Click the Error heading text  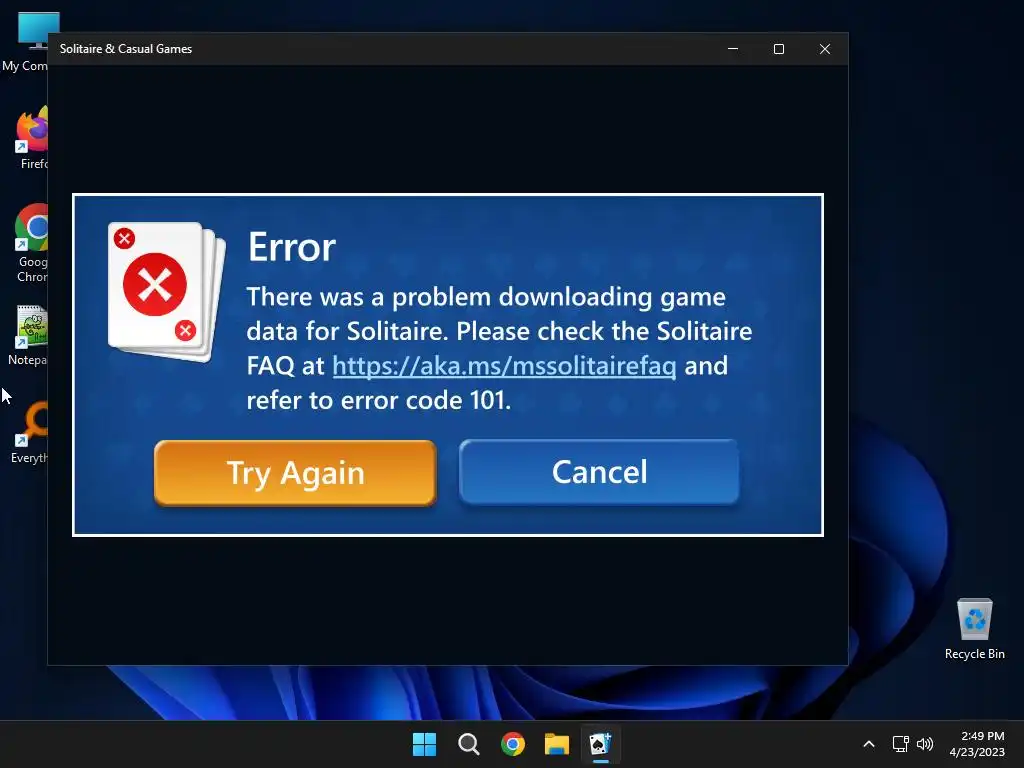[291, 248]
